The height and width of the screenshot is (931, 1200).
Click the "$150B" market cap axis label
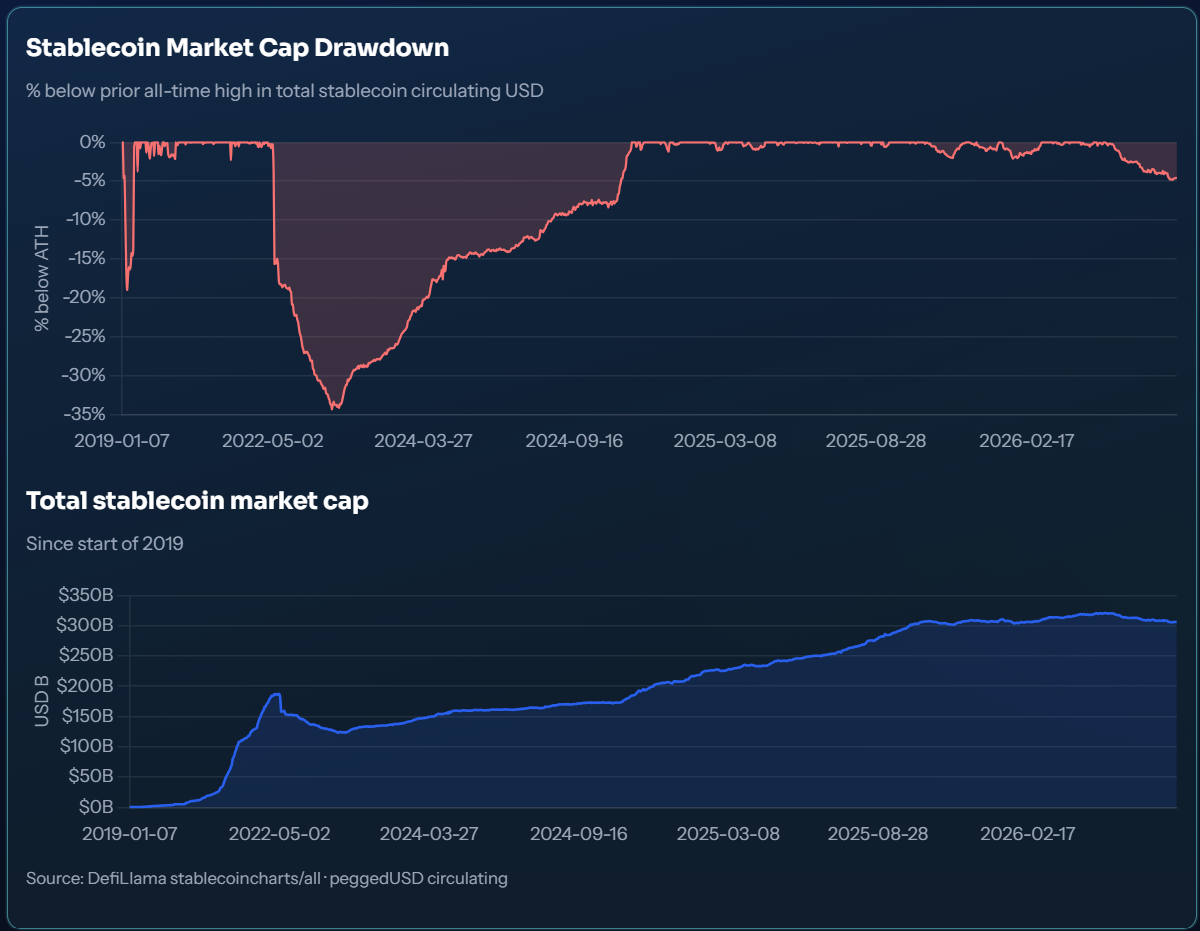pyautogui.click(x=85, y=716)
